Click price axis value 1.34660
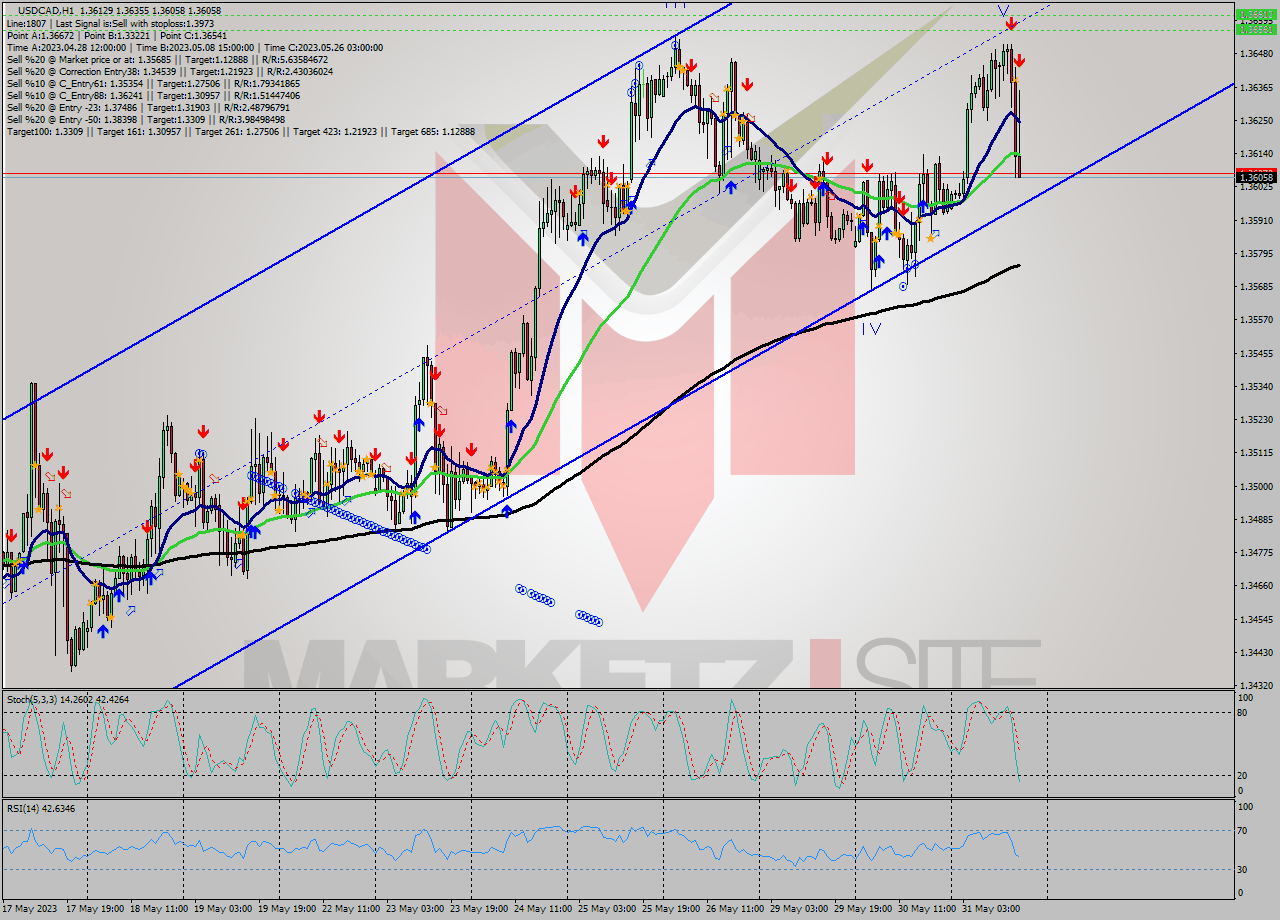This screenshot has width=1280, height=920. pyautogui.click(x=1256, y=585)
